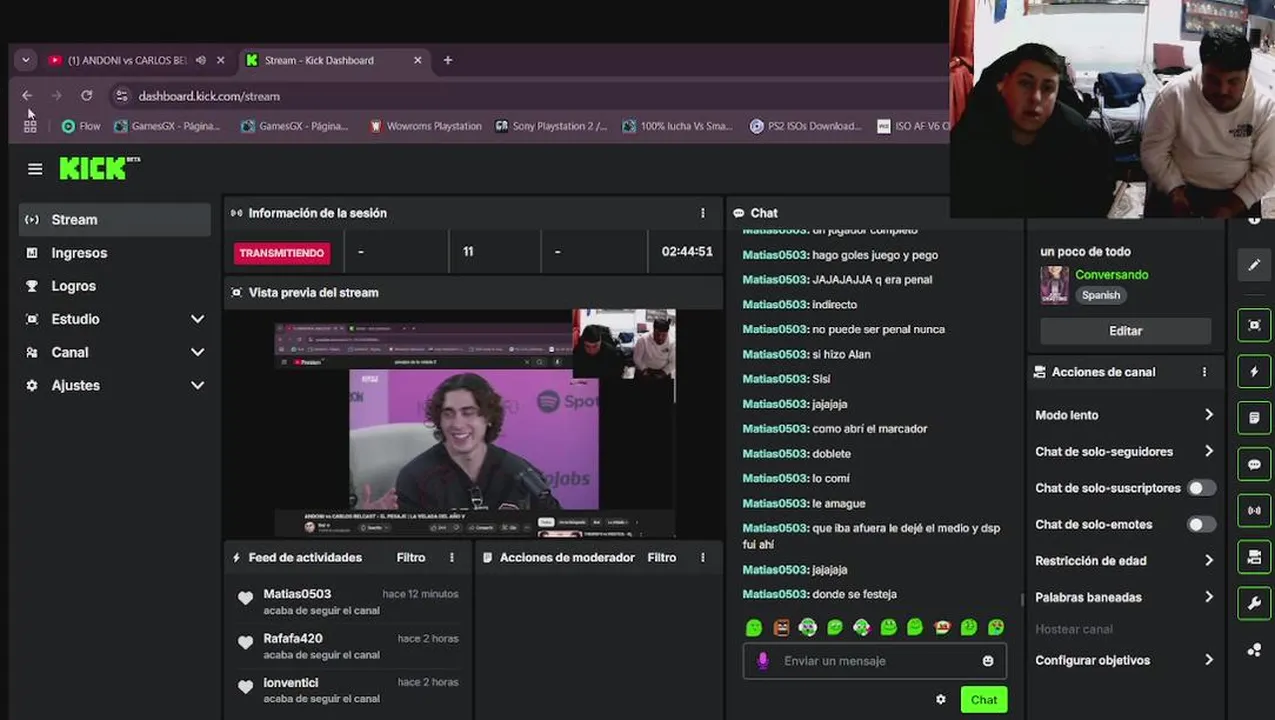1275x720 pixels.
Task: Open the Kick hamburger menu
Action: click(x=35, y=169)
